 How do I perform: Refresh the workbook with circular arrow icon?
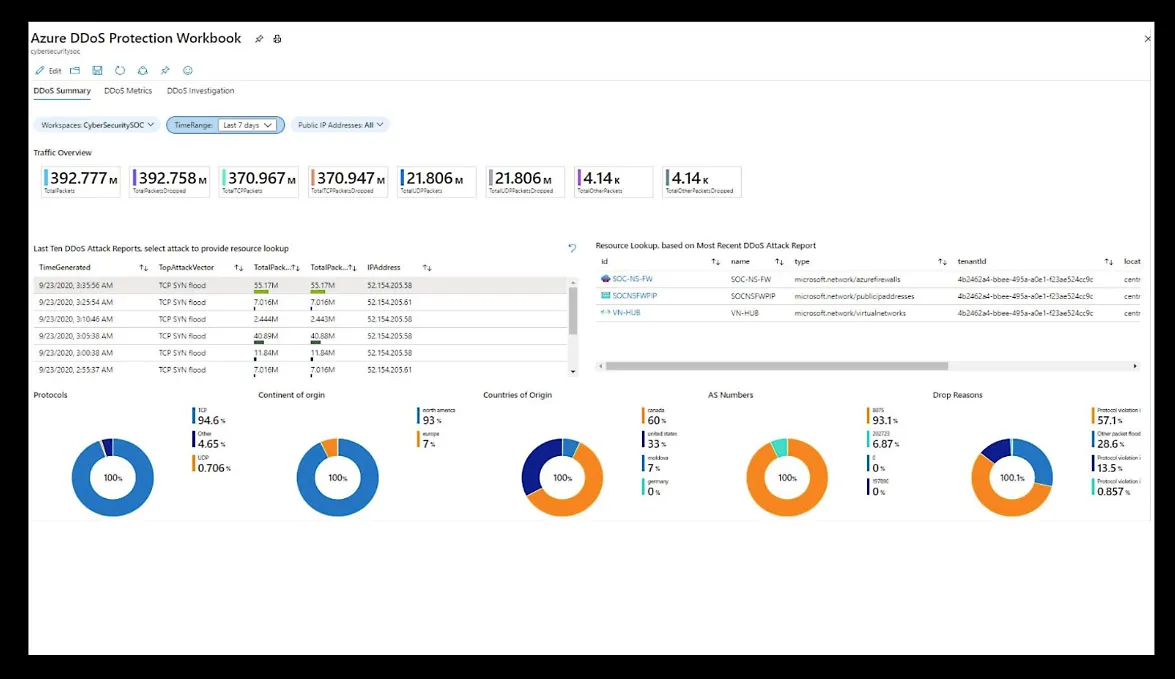120,71
